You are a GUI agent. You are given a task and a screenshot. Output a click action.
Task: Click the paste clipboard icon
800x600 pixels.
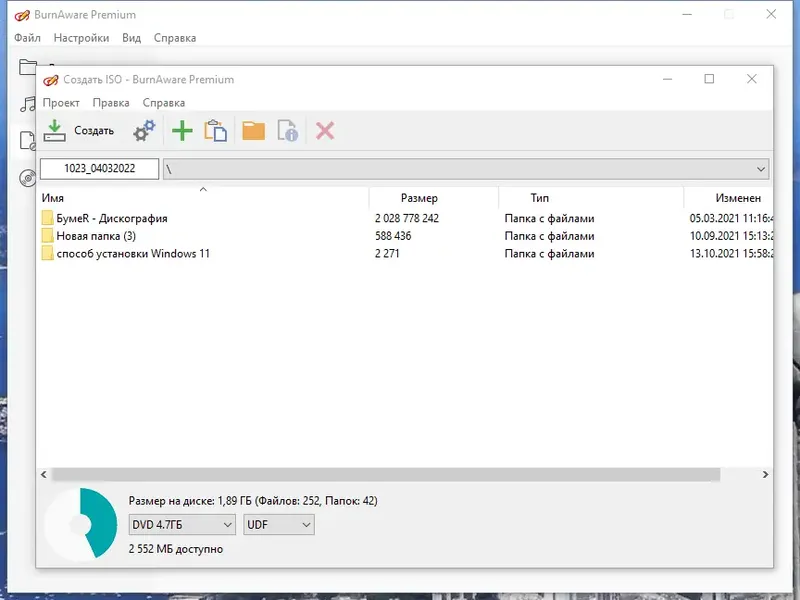[215, 131]
